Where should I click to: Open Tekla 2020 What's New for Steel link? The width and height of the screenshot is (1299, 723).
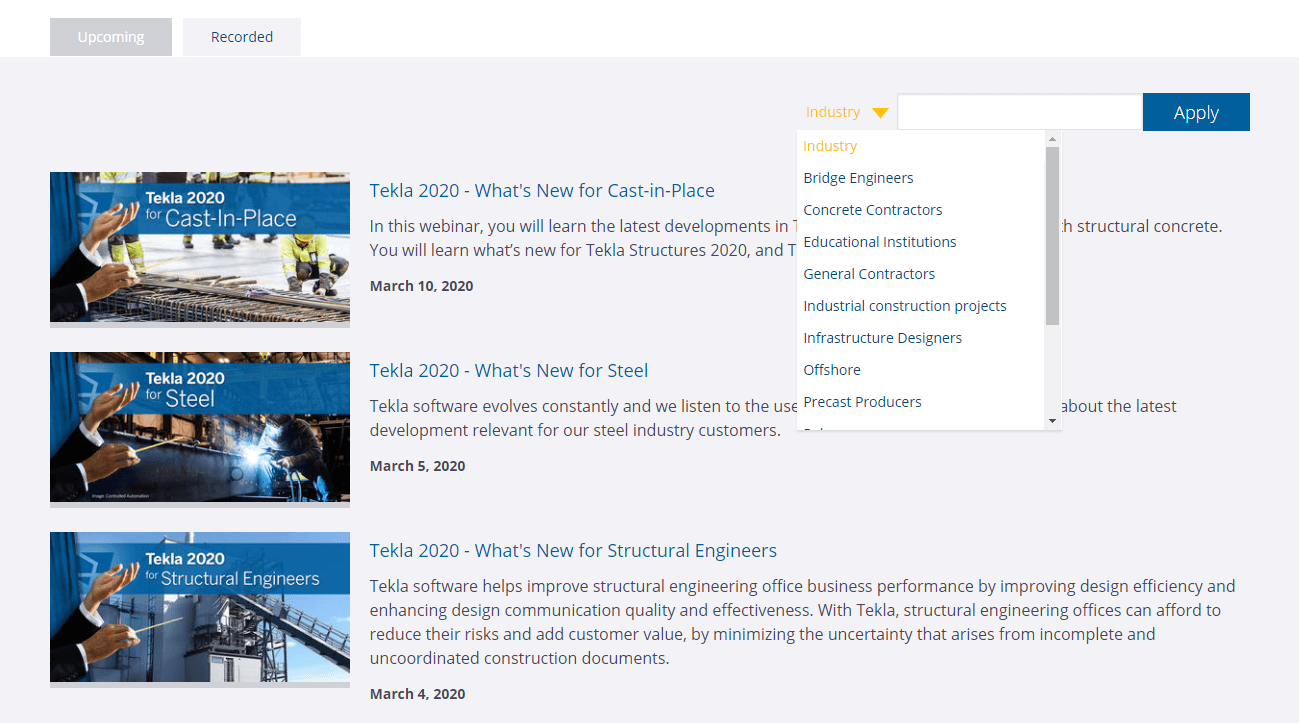(x=509, y=370)
